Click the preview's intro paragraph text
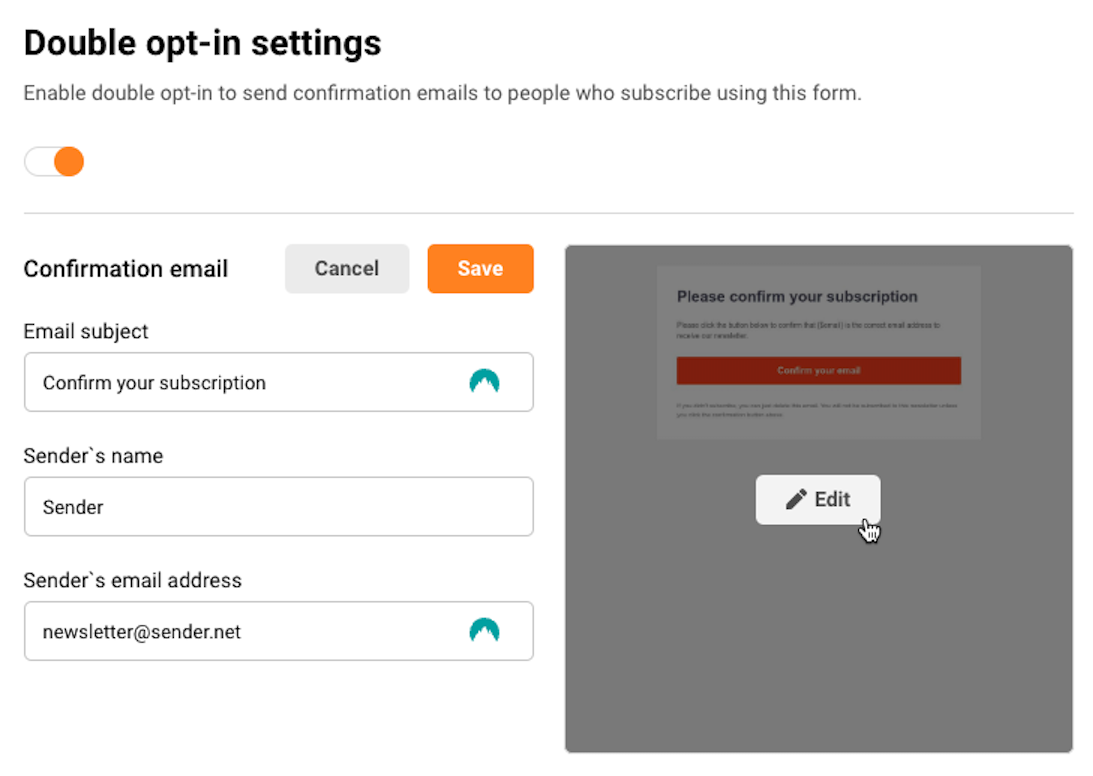This screenshot has width=1093, height=776. 807,330
